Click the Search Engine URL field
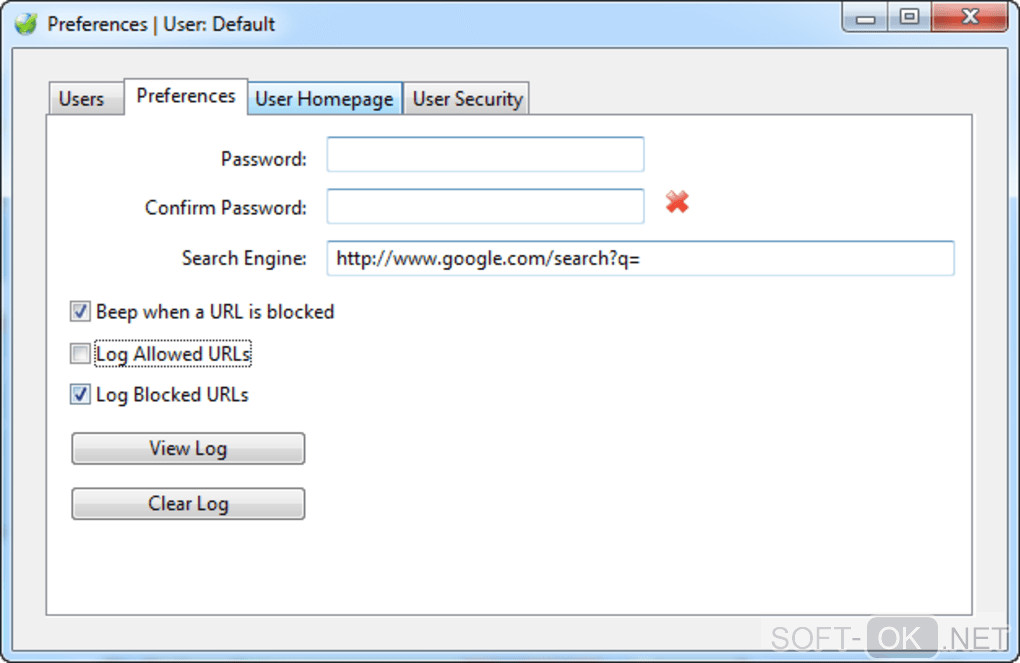The height and width of the screenshot is (663, 1020). pyautogui.click(x=640, y=258)
